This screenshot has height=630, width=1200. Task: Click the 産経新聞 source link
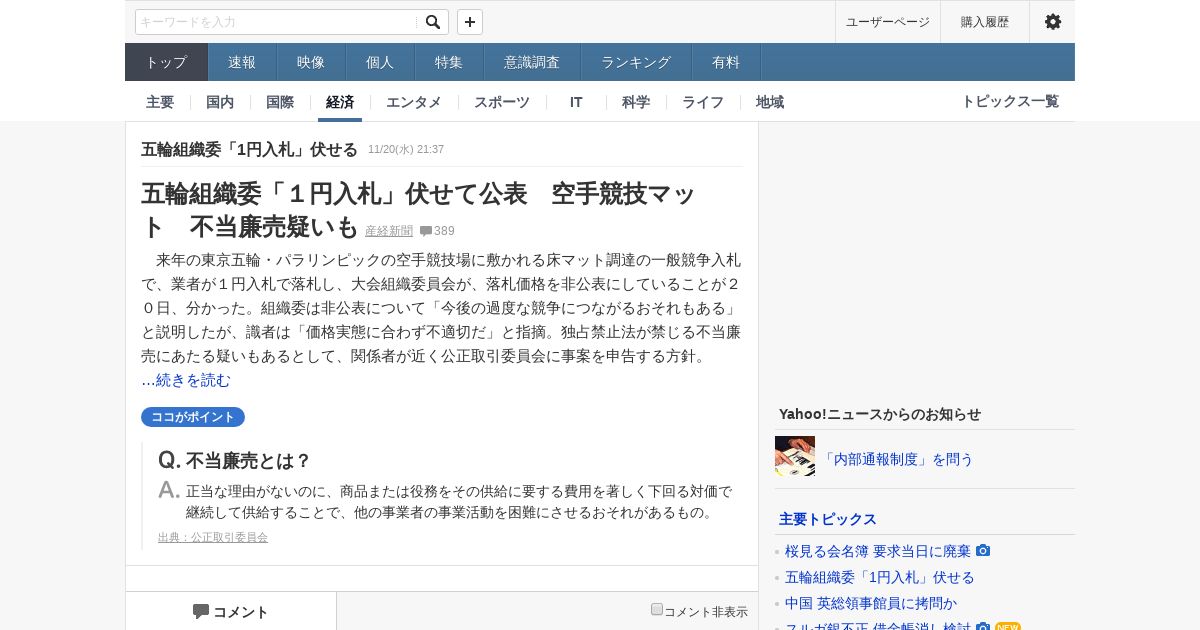click(389, 231)
